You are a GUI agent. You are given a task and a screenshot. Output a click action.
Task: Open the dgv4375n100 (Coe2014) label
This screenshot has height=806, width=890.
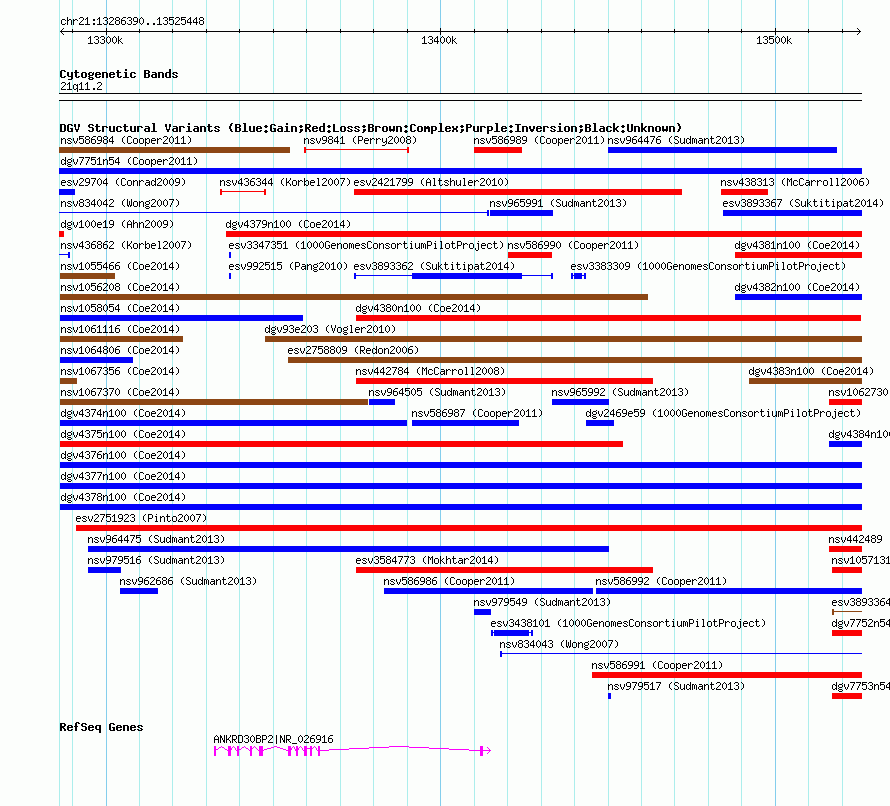123,434
